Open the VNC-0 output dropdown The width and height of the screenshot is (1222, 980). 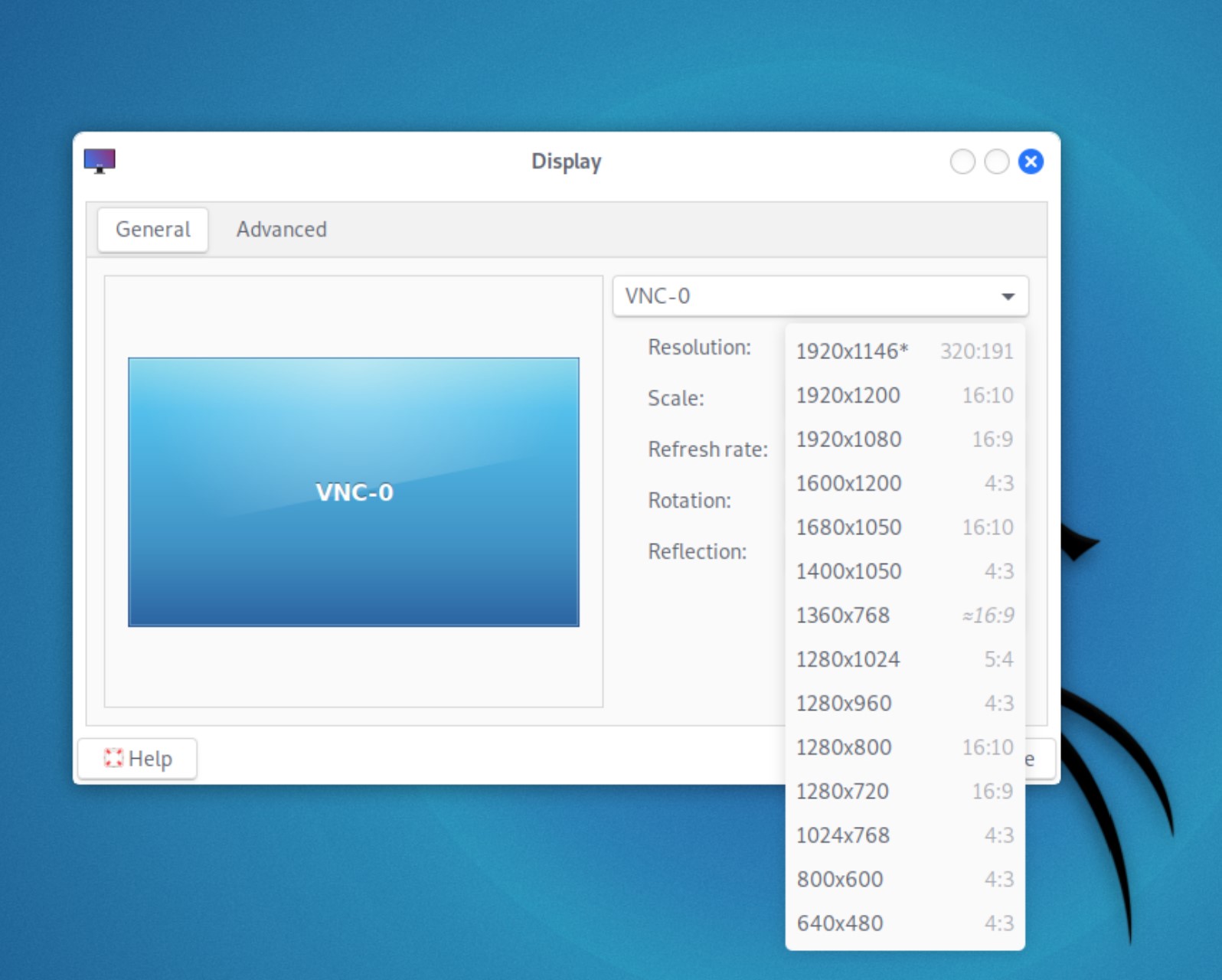[x=820, y=296]
